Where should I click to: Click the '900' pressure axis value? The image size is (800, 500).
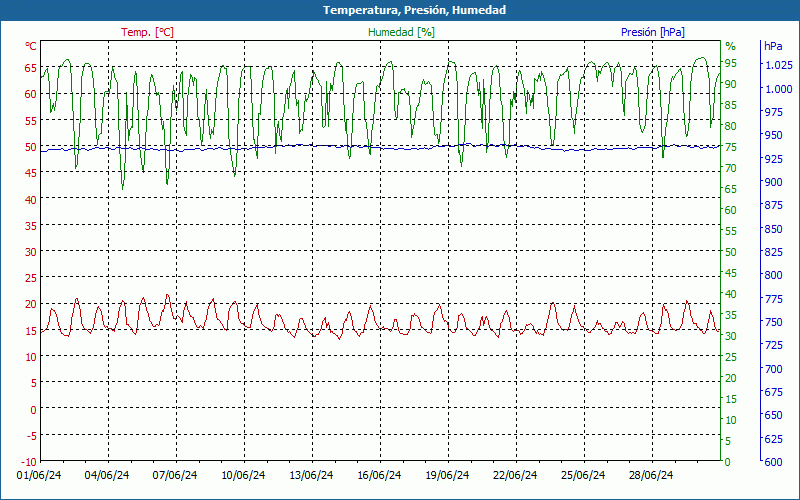(774, 182)
